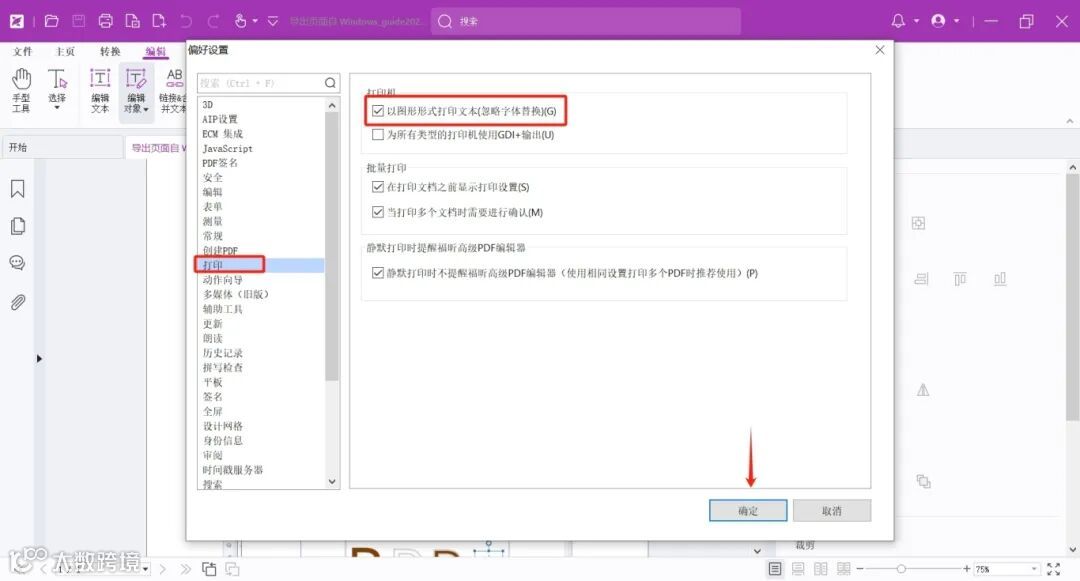This screenshot has width=1080, height=581.
Task: Expand the notification bell dropdown arrow
Action: [x=916, y=21]
